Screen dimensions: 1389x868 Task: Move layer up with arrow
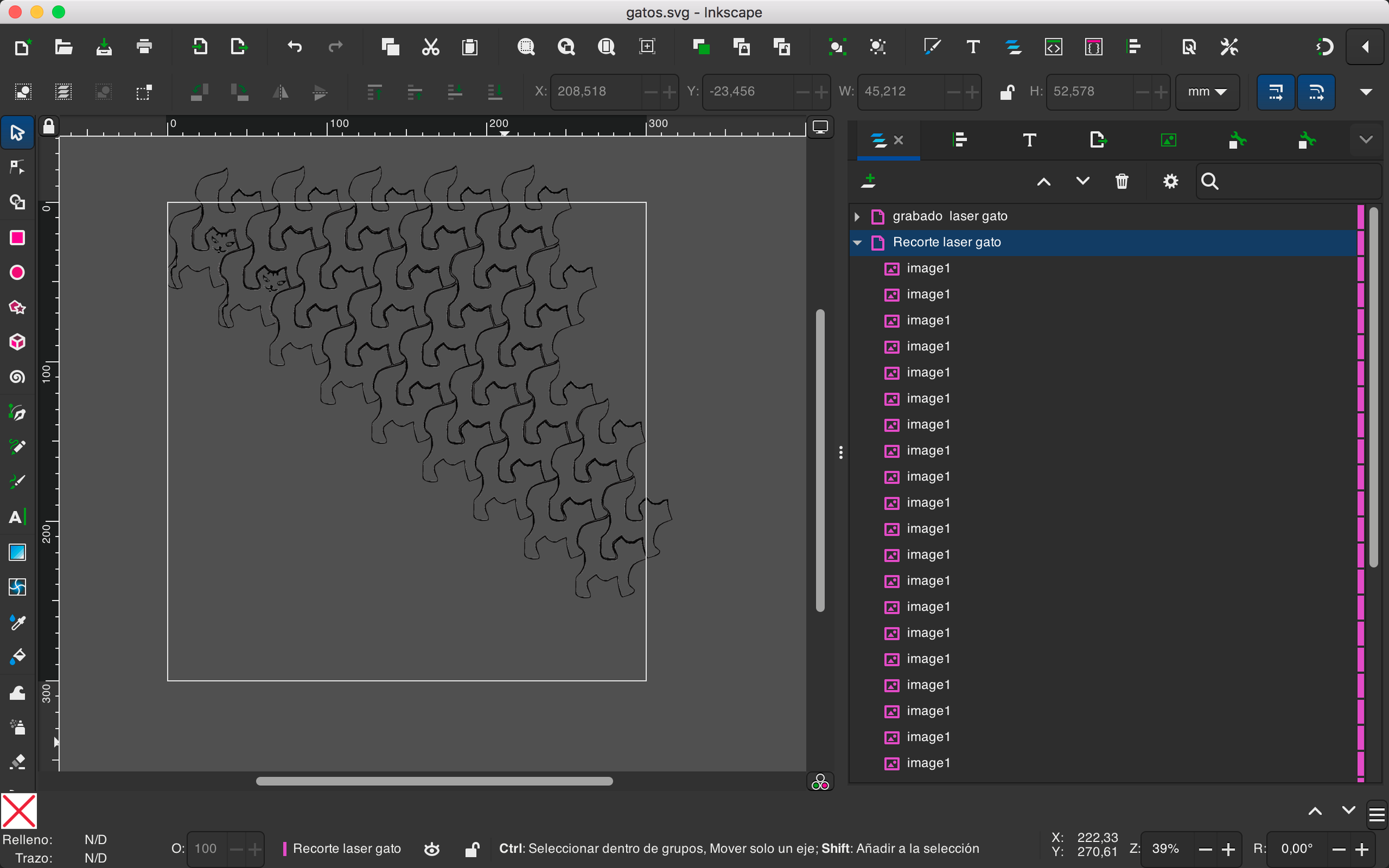(1043, 181)
